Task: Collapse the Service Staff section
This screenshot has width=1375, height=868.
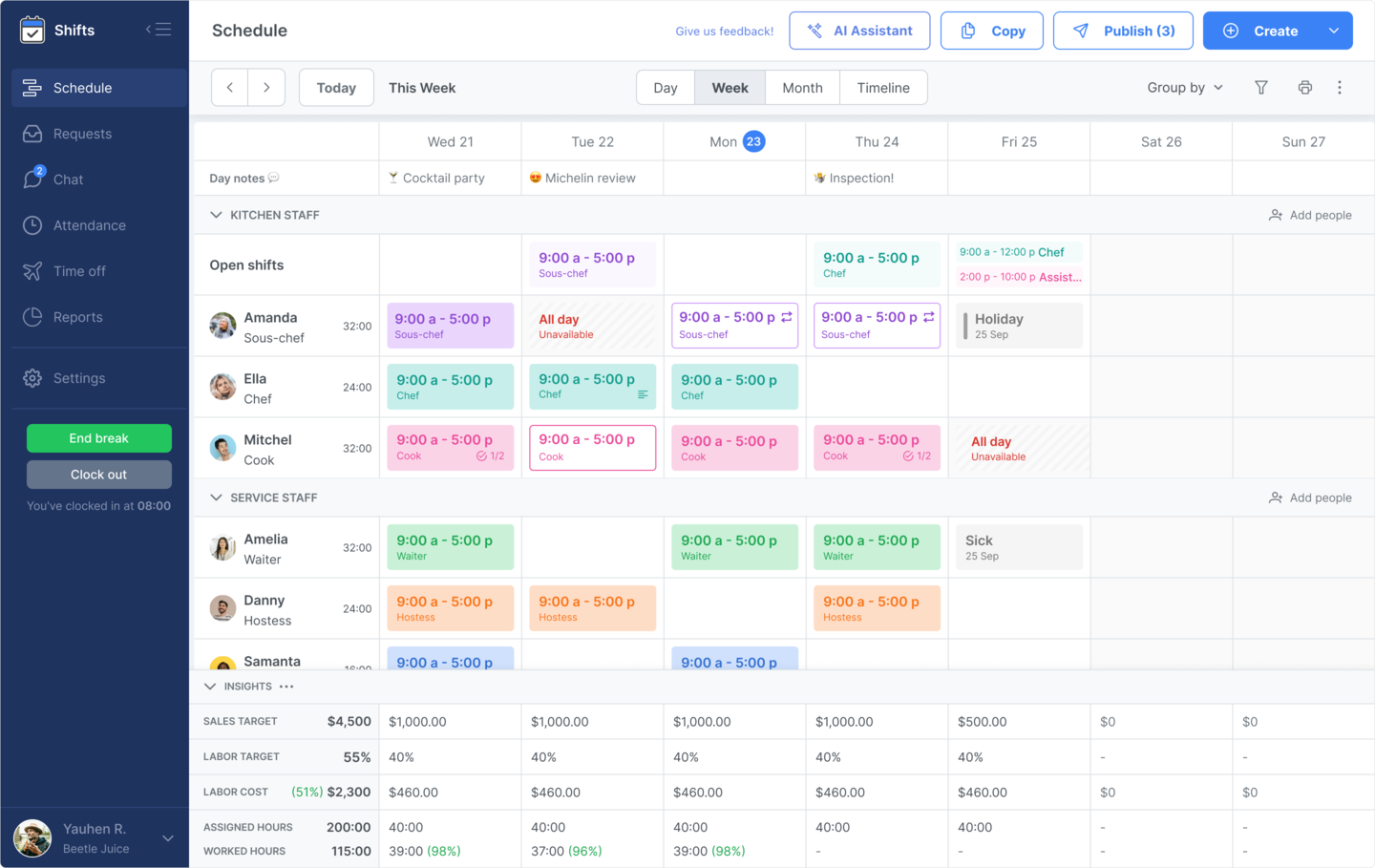Action: tap(216, 498)
